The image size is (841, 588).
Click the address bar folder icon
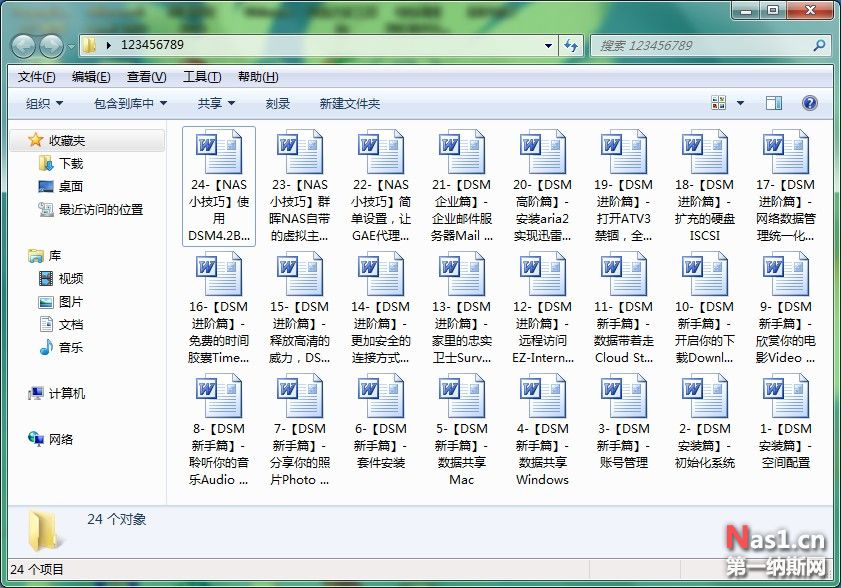(x=90, y=45)
